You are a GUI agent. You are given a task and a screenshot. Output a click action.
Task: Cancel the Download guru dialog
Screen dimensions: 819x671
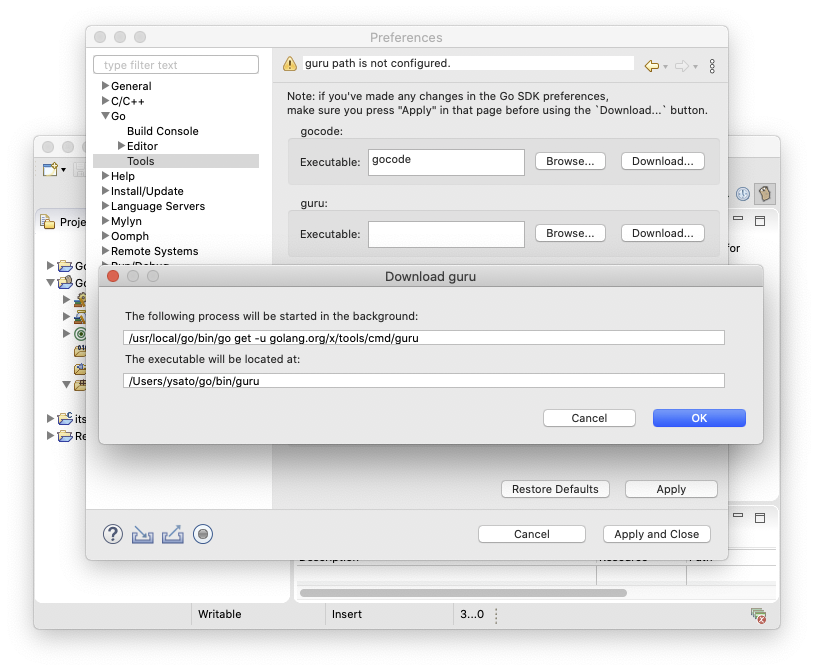[589, 418]
